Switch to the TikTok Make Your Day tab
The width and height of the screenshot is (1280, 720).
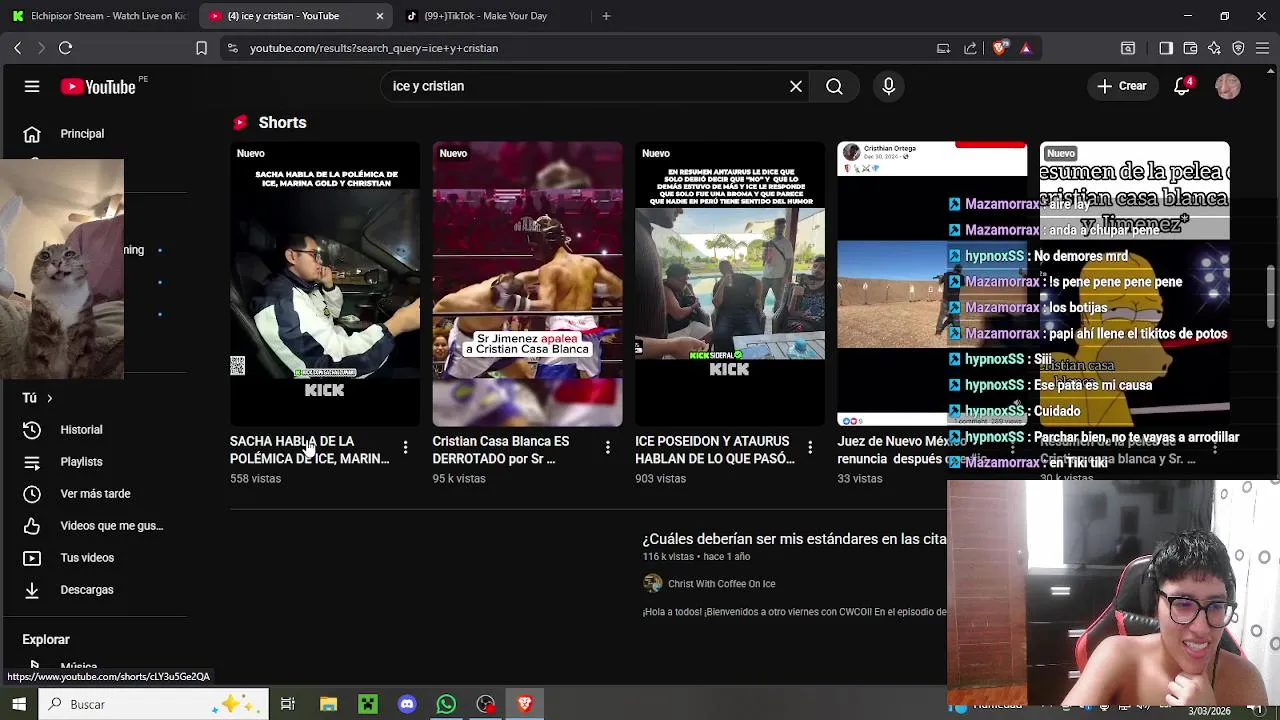coord(485,16)
